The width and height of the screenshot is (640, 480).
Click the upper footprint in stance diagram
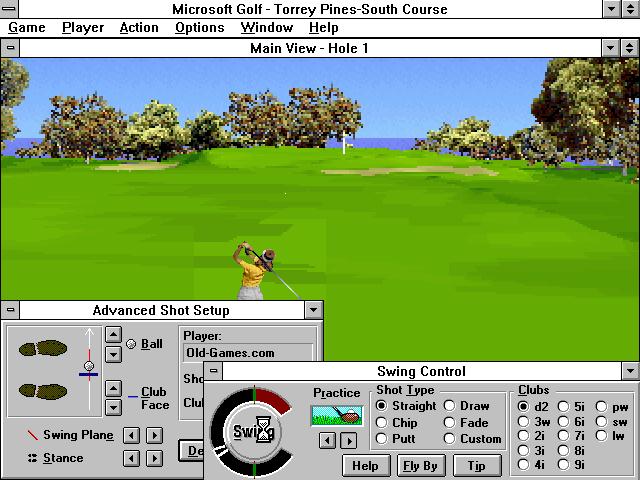pyautogui.click(x=43, y=348)
